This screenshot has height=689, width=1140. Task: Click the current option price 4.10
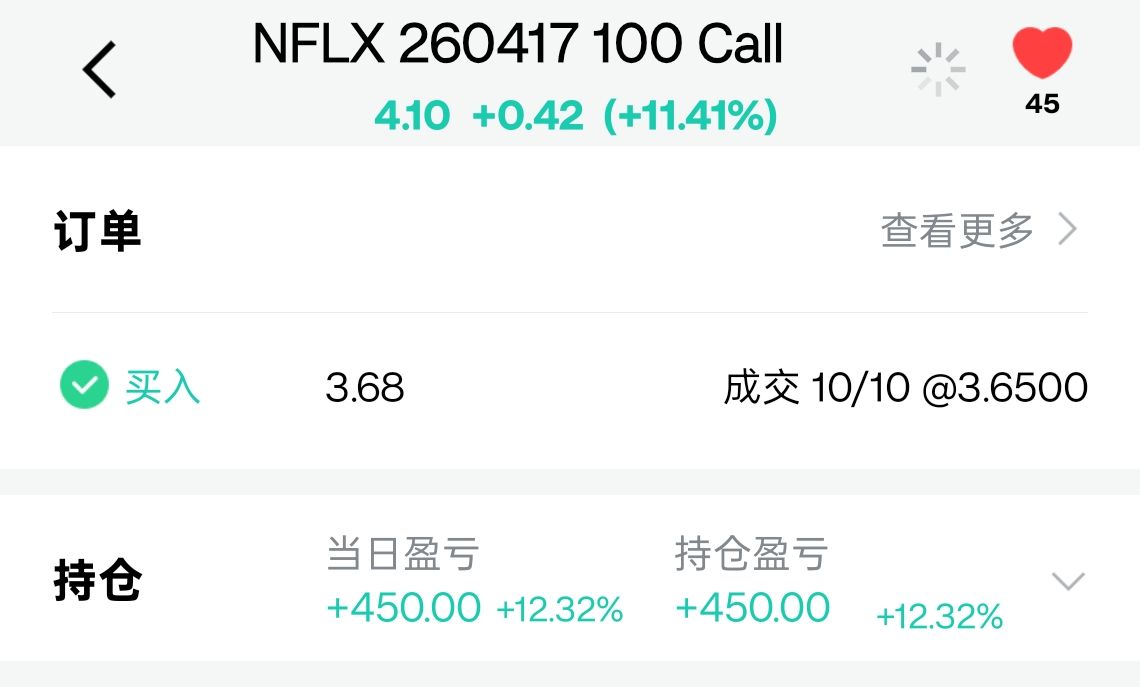[x=412, y=117]
